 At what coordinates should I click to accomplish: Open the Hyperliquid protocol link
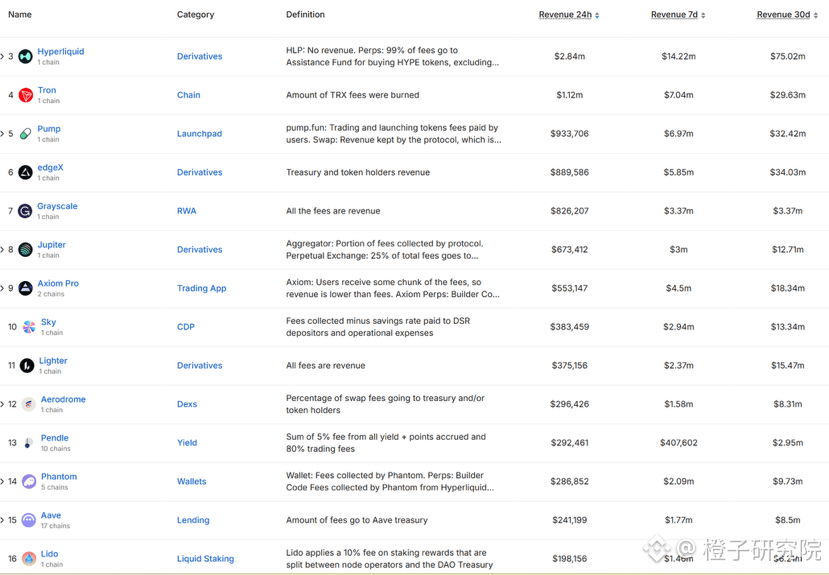coord(61,51)
